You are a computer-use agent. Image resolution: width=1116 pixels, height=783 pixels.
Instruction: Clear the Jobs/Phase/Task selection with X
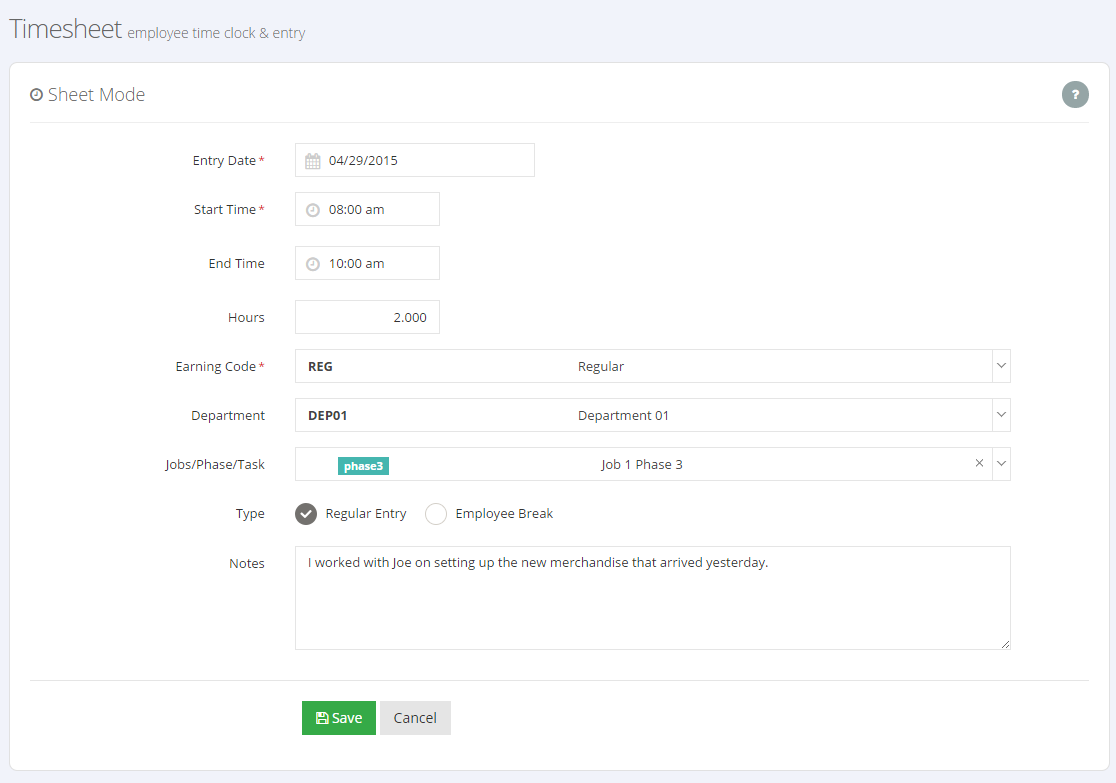[979, 463]
